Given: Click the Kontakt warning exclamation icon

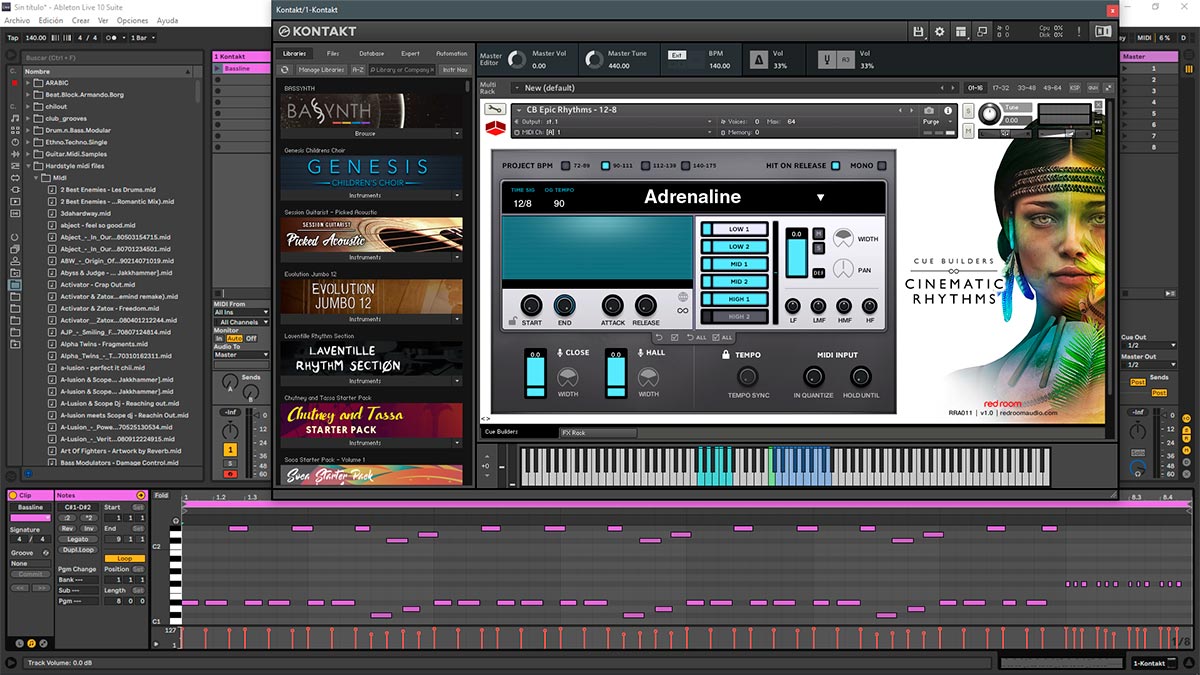Looking at the screenshot, I should (x=1081, y=32).
